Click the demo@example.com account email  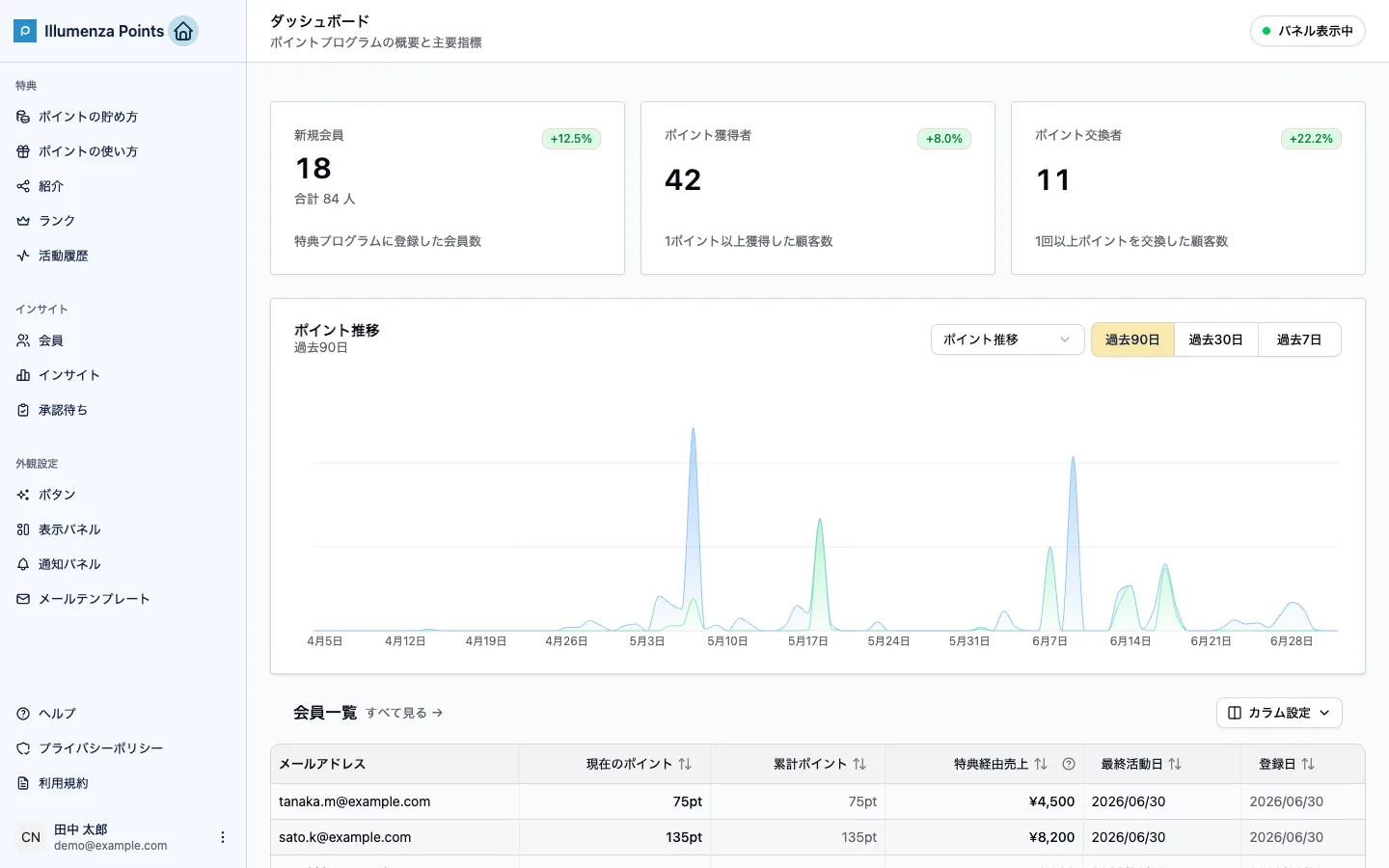point(111,846)
